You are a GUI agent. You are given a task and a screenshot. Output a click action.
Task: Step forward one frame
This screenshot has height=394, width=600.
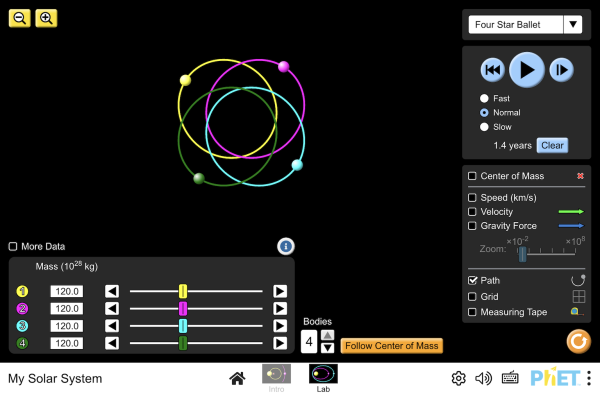pos(561,70)
